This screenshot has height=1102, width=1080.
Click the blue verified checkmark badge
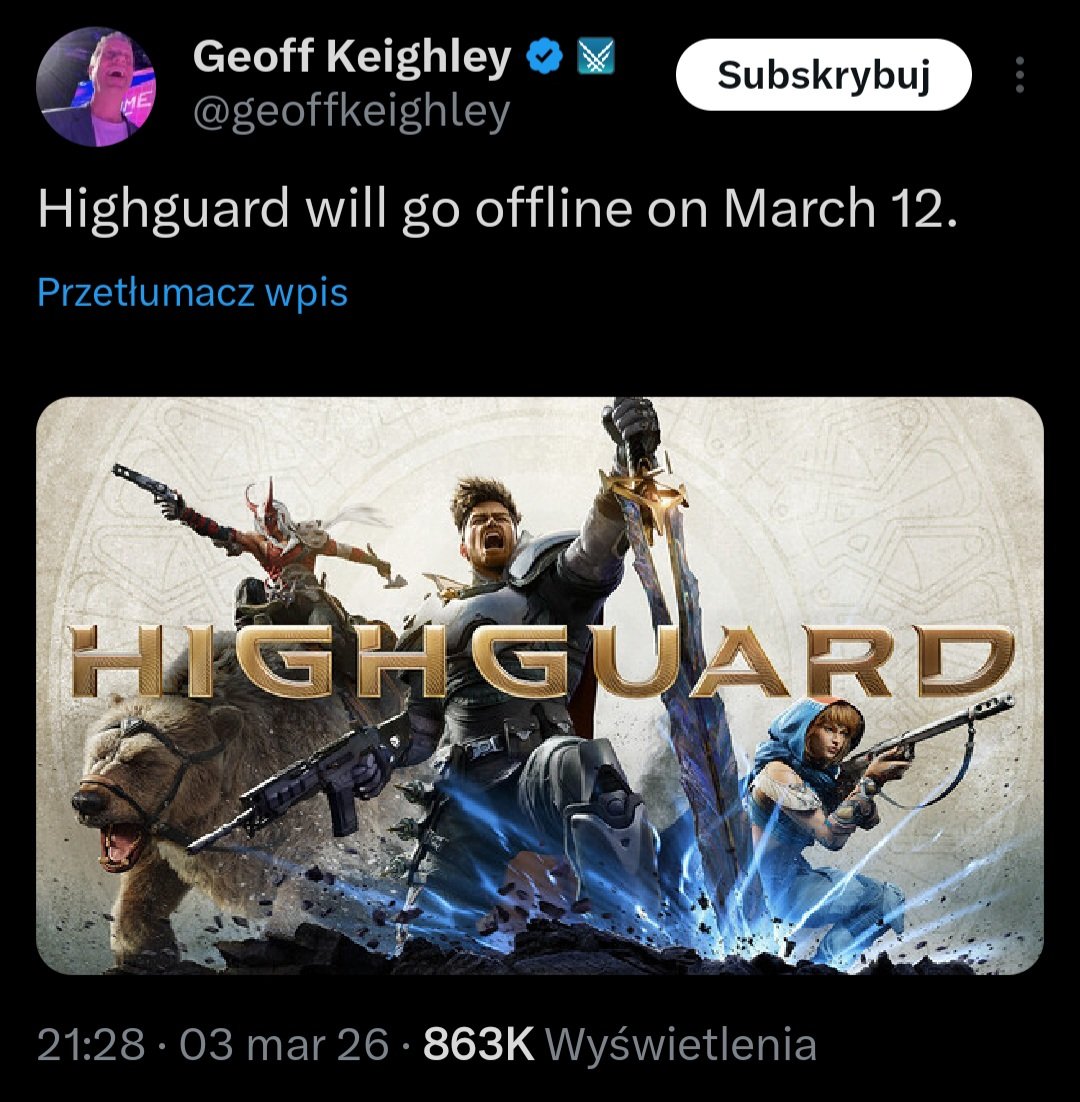pyautogui.click(x=545, y=57)
